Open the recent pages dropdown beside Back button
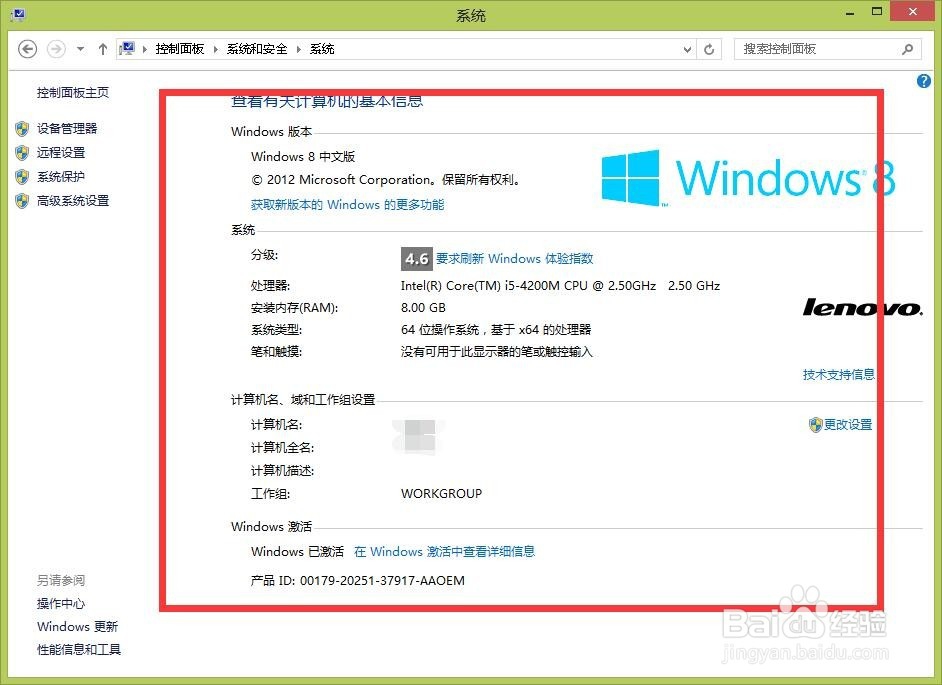This screenshot has width=942, height=685. point(78,48)
